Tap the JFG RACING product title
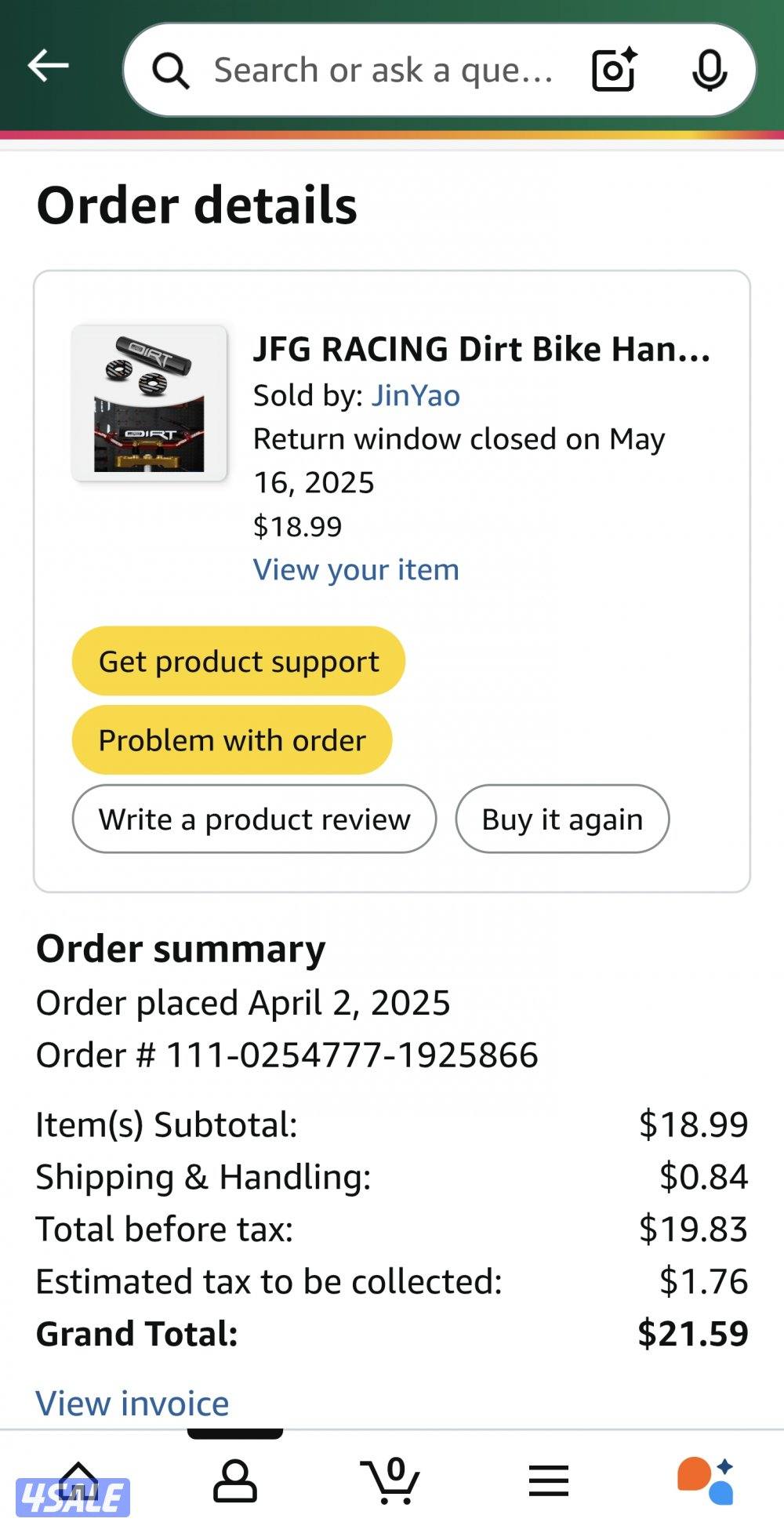Viewport: 784px width, 1533px height. pos(481,349)
